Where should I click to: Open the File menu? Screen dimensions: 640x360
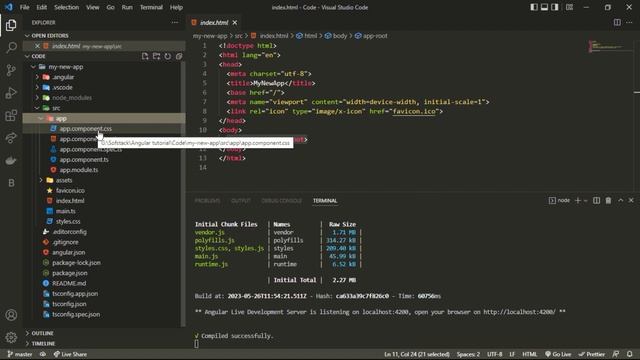(x=24, y=7)
